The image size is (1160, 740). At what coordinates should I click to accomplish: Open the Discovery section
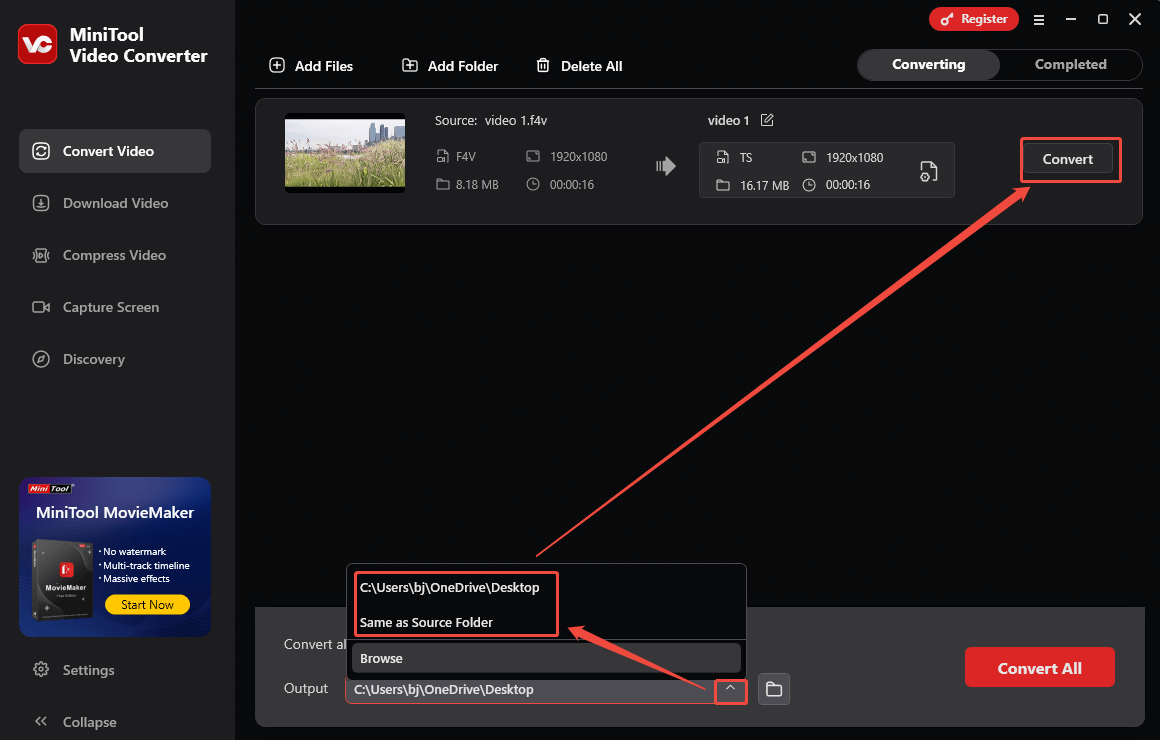115,359
